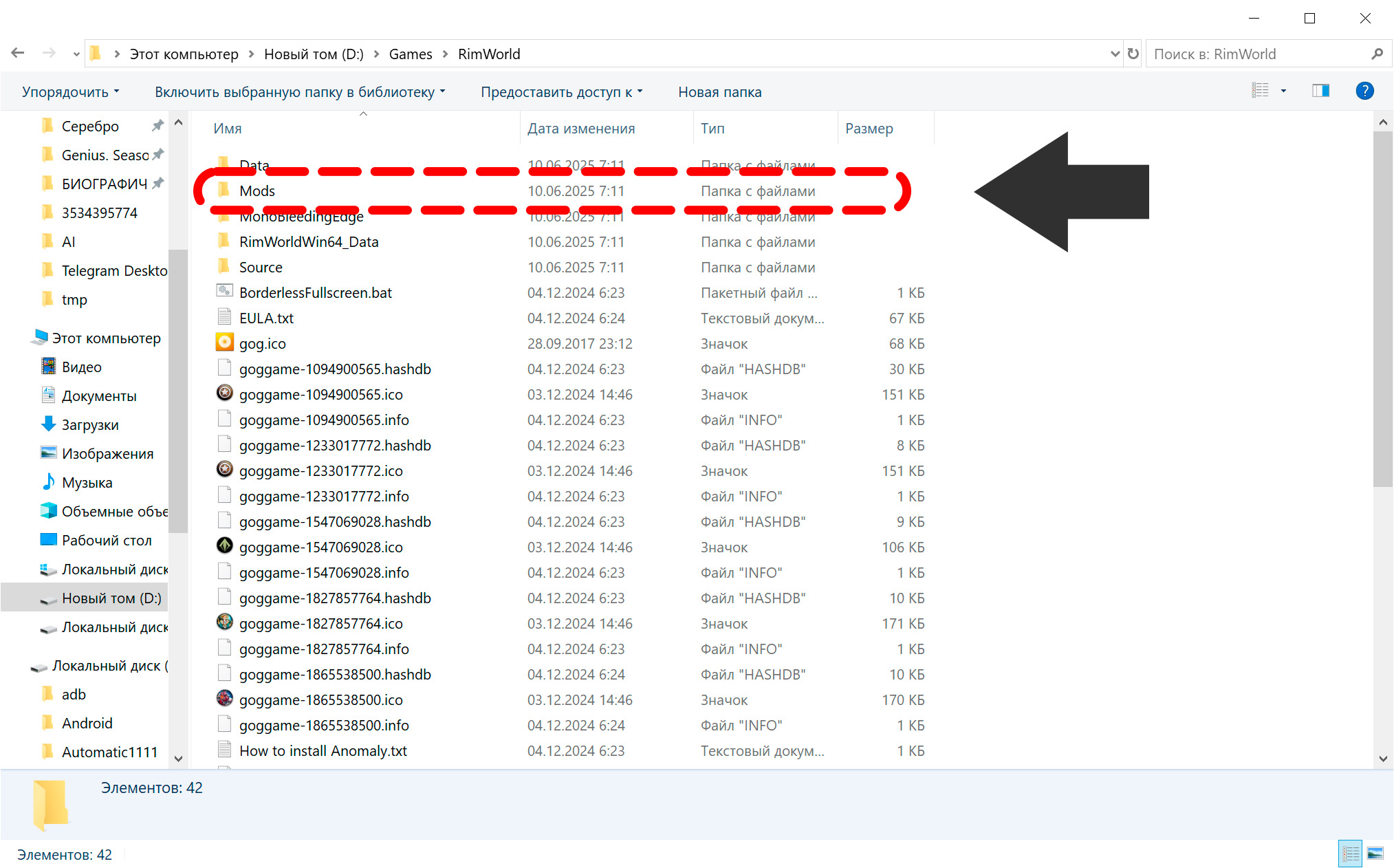Open Загрузки in sidebar

90,425
